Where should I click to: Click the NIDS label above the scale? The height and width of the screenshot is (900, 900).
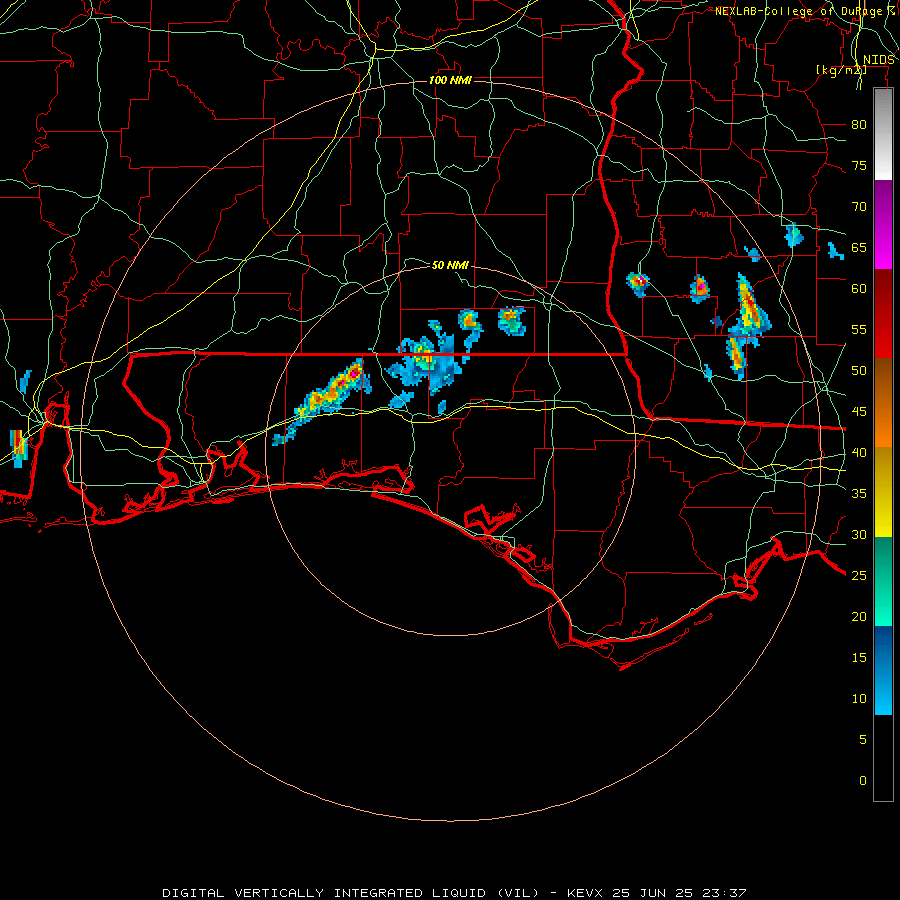pos(879,60)
